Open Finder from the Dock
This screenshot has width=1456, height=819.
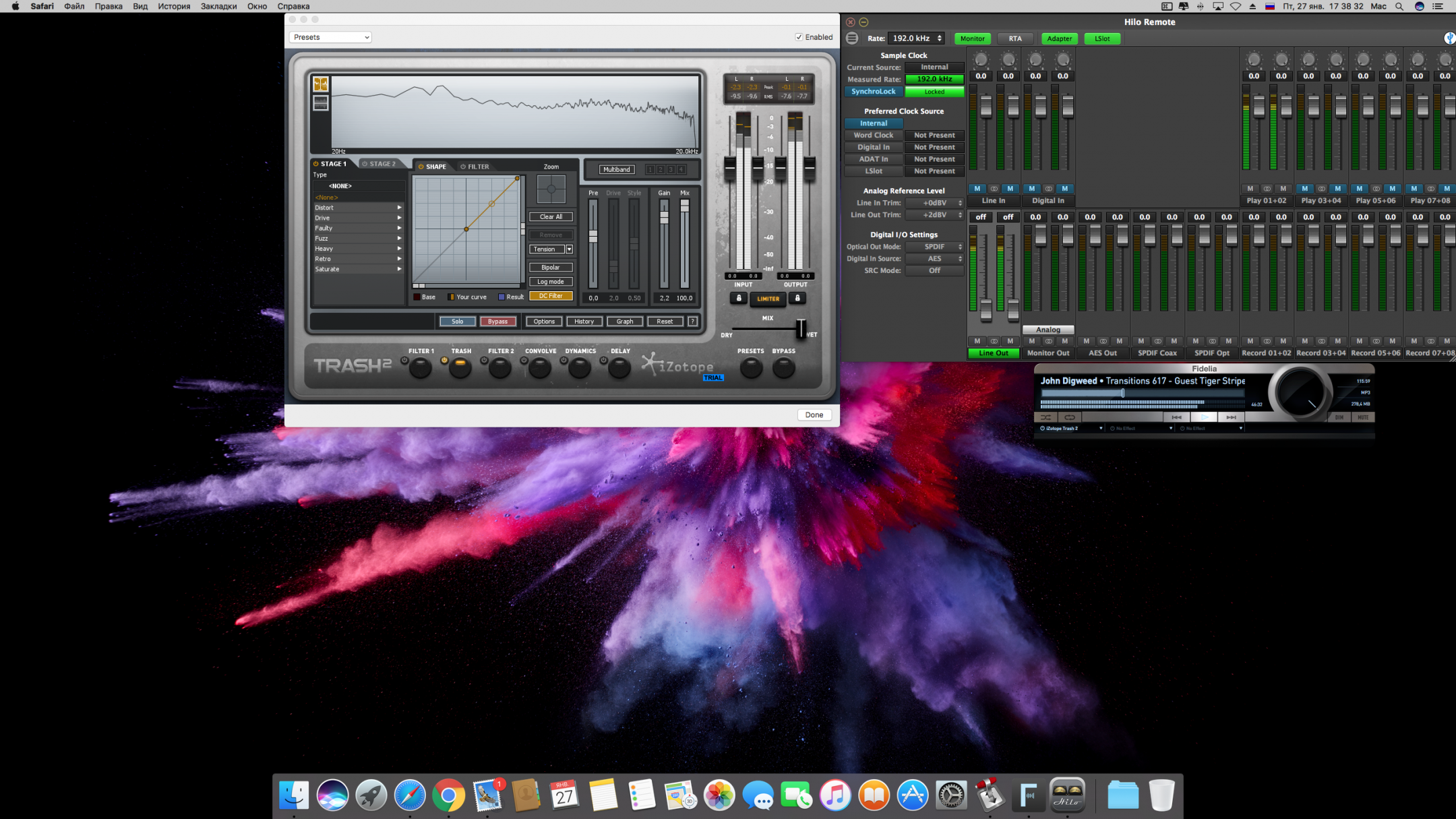coord(294,795)
